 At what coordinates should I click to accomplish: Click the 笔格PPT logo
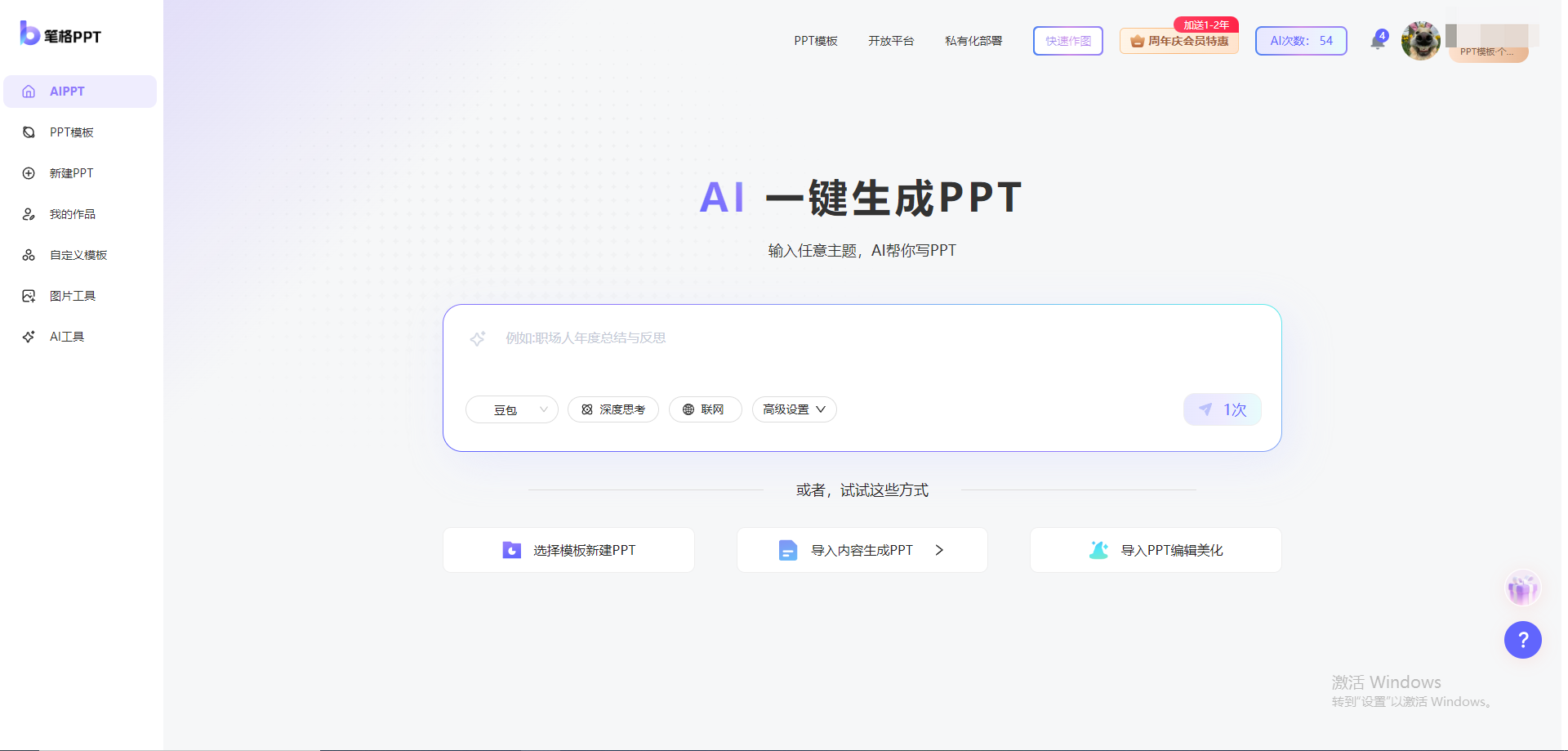(x=61, y=34)
